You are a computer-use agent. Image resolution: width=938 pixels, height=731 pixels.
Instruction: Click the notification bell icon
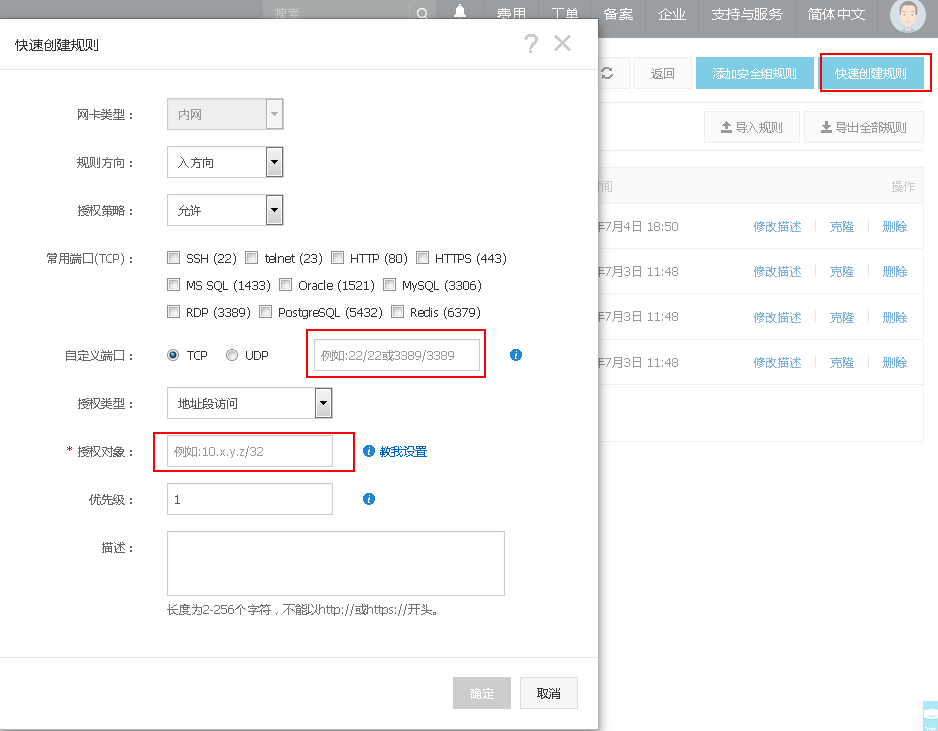460,13
